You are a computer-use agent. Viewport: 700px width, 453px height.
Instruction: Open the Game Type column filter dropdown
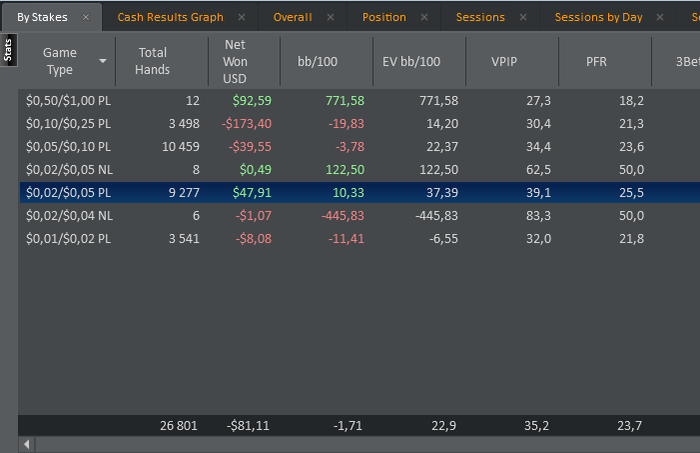pos(103,61)
